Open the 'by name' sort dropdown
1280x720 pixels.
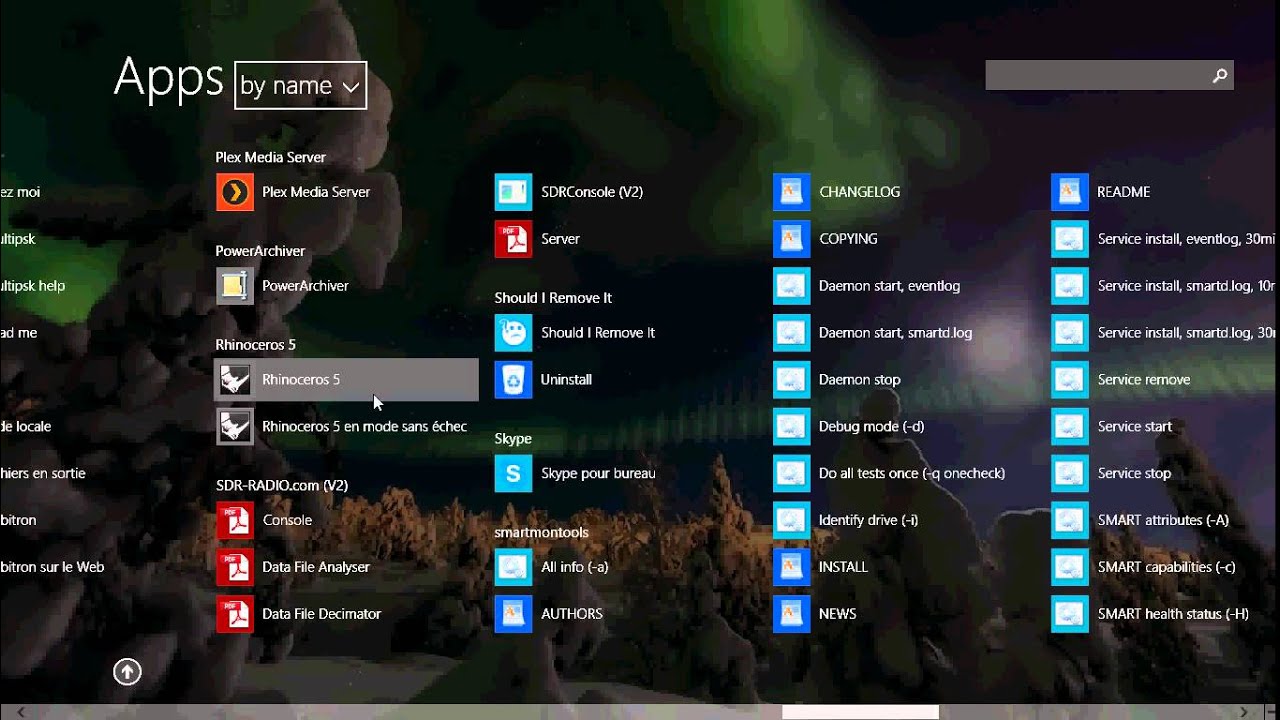(301, 86)
